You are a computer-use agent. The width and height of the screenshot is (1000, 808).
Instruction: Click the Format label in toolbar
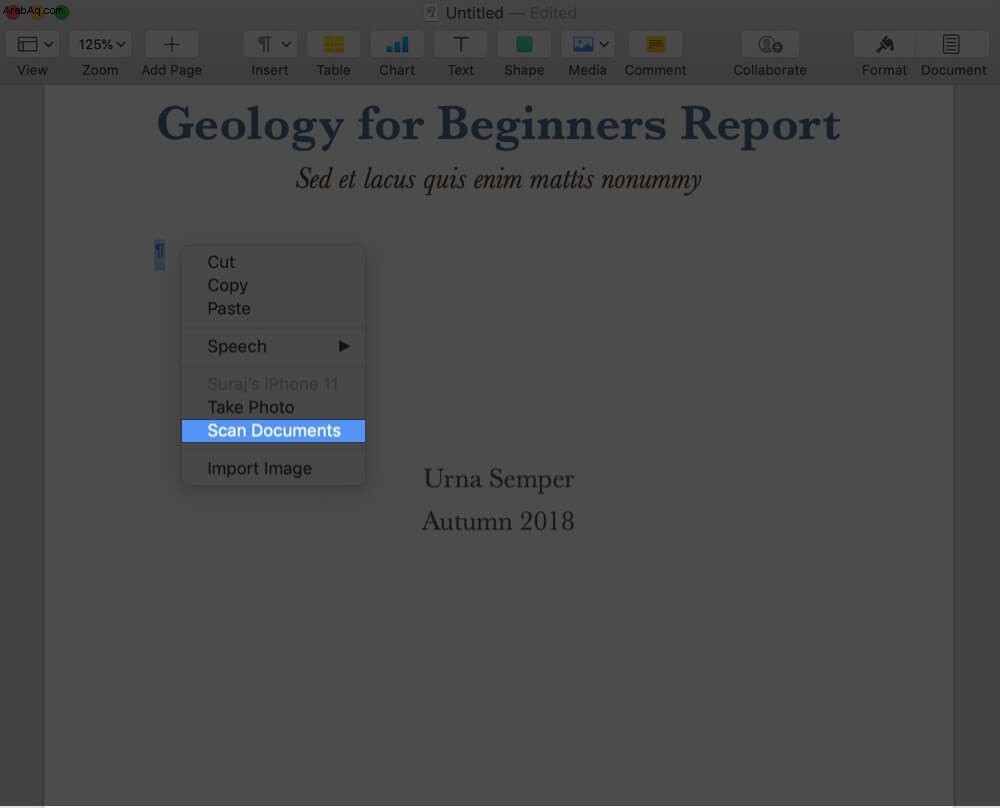point(884,70)
